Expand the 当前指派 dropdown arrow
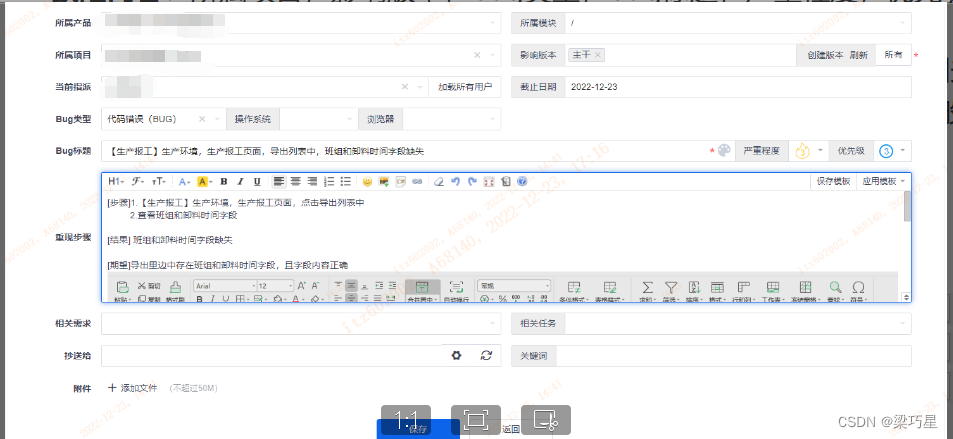Screen dimensions: 953x439 point(420,87)
